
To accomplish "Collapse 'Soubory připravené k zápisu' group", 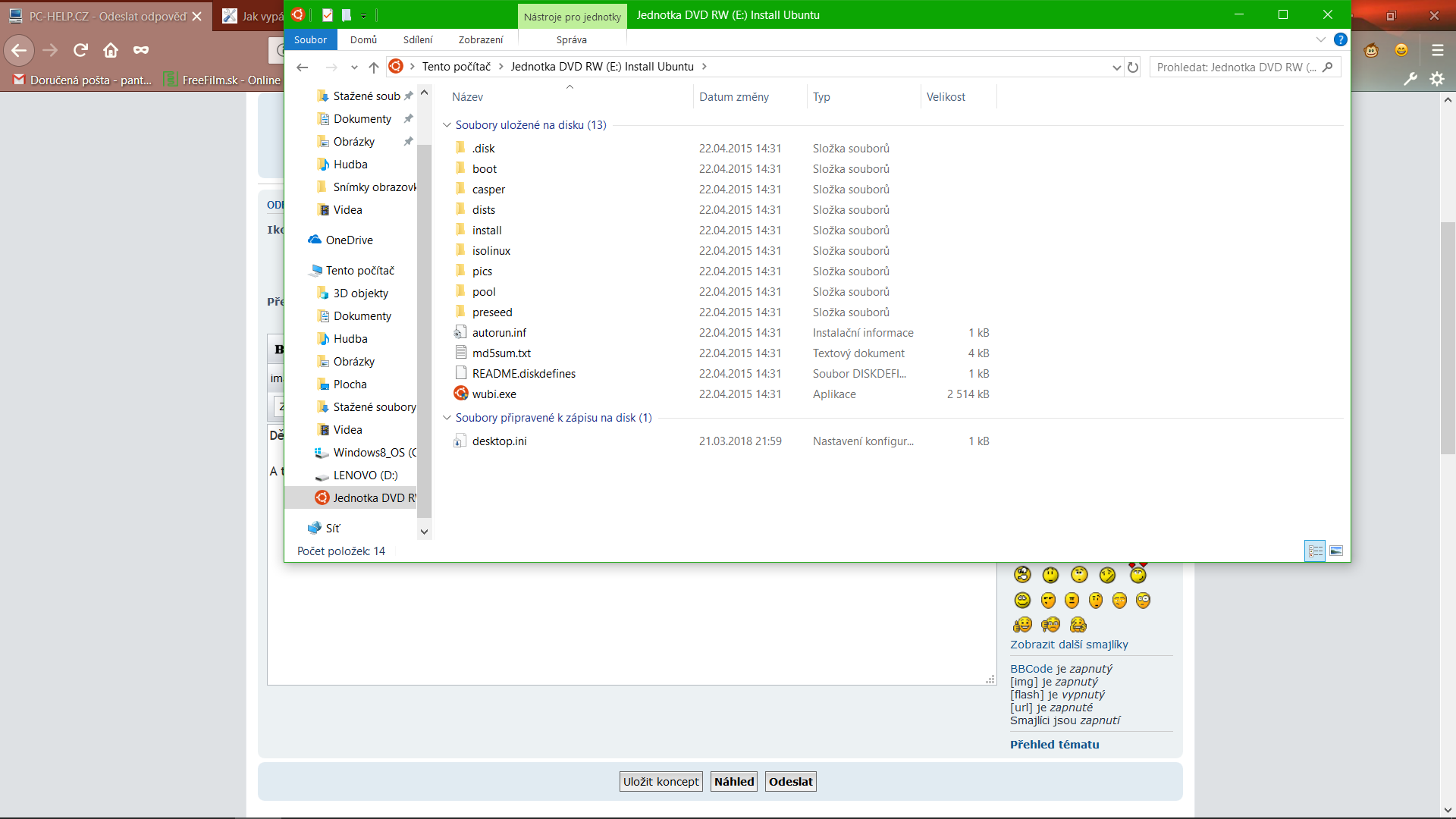I will coord(447,418).
